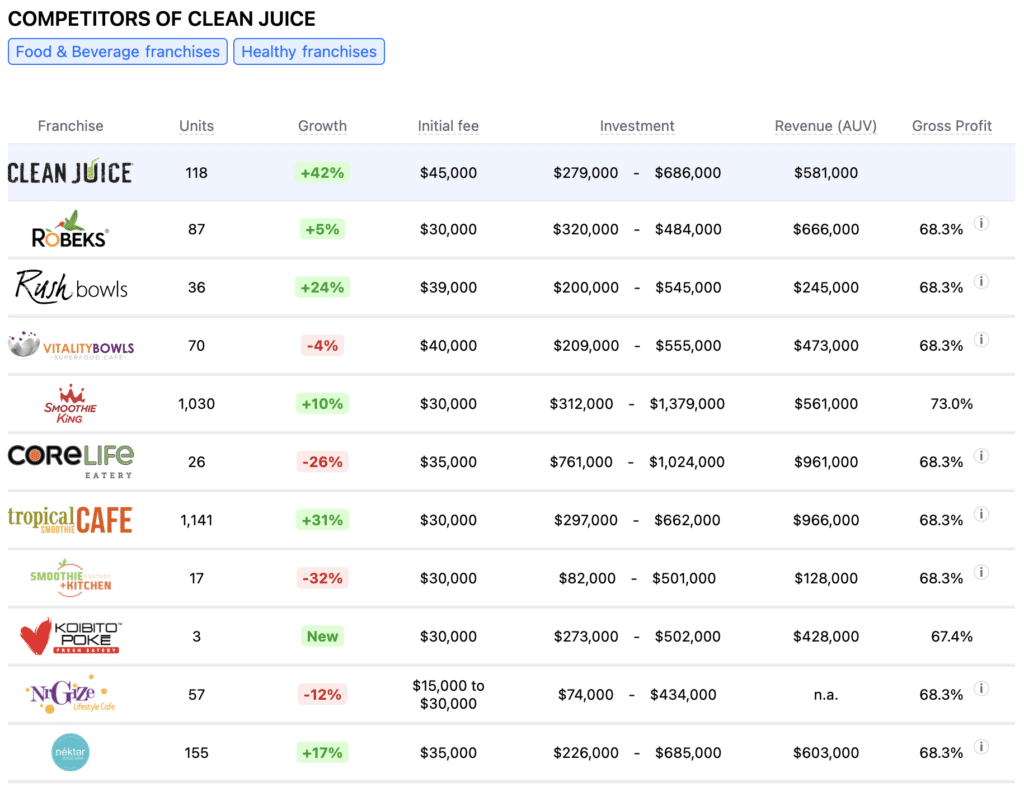The width and height of the screenshot is (1024, 792).
Task: Click the +42% growth badge
Action: point(323,172)
